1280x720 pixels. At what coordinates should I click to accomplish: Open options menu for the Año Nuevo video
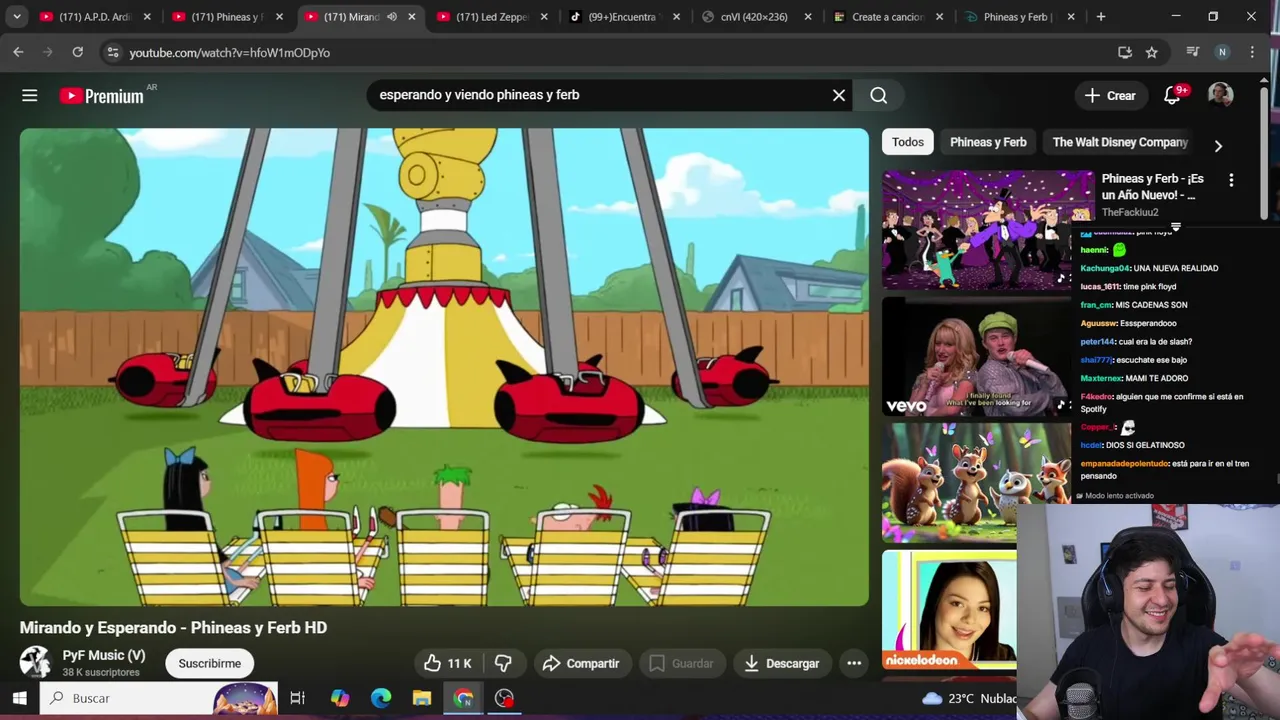(1231, 180)
